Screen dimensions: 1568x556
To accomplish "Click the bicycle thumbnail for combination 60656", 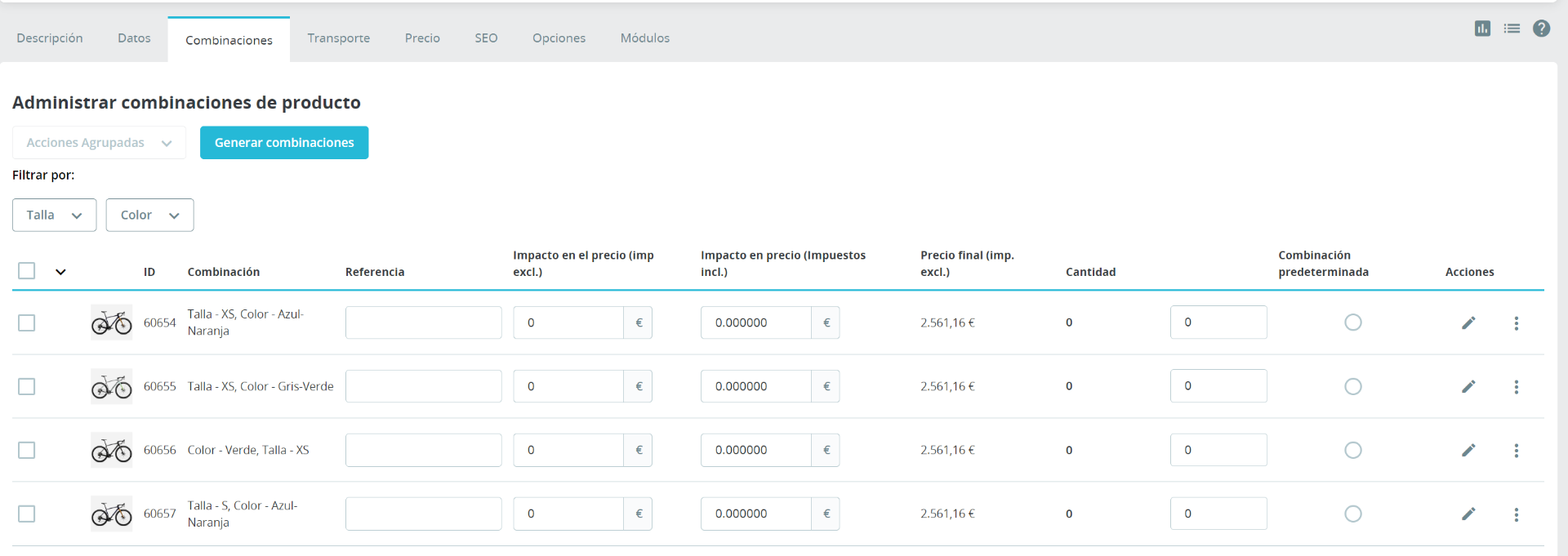I will point(111,450).
